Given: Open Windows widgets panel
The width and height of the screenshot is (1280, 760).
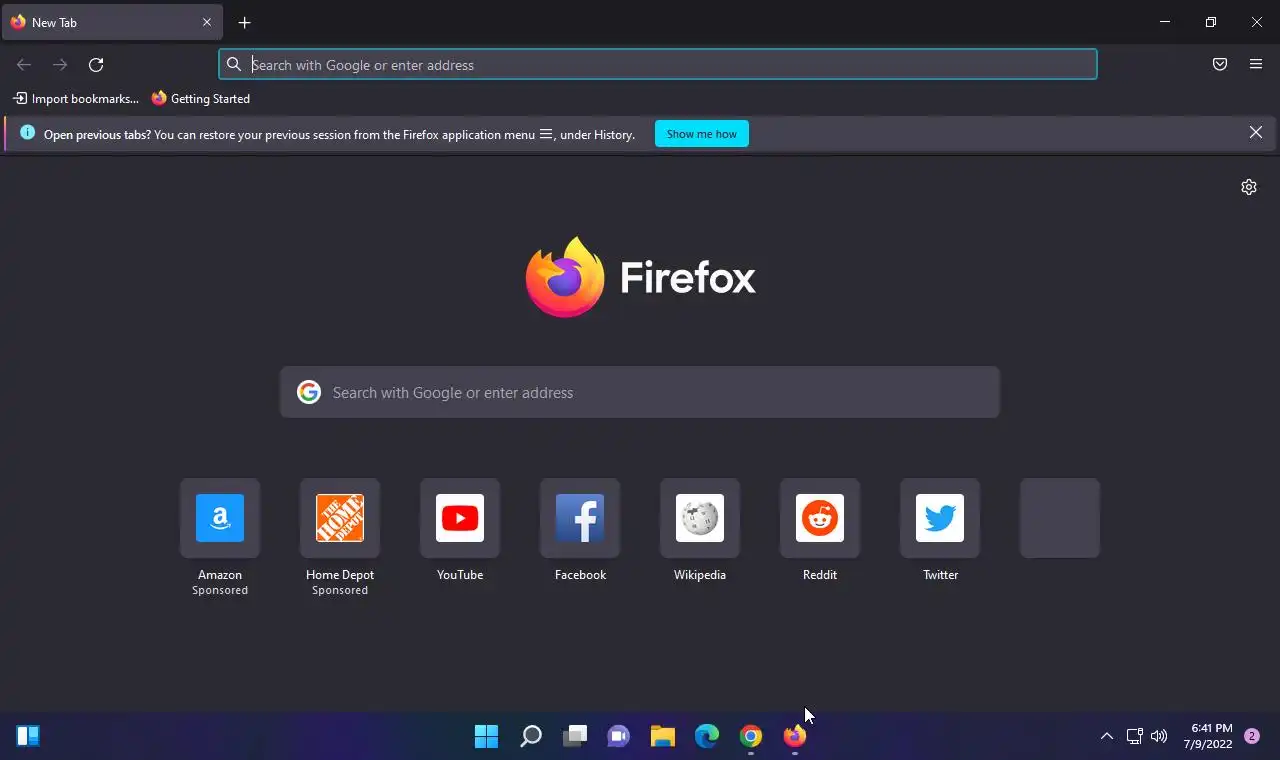Looking at the screenshot, I should (28, 737).
